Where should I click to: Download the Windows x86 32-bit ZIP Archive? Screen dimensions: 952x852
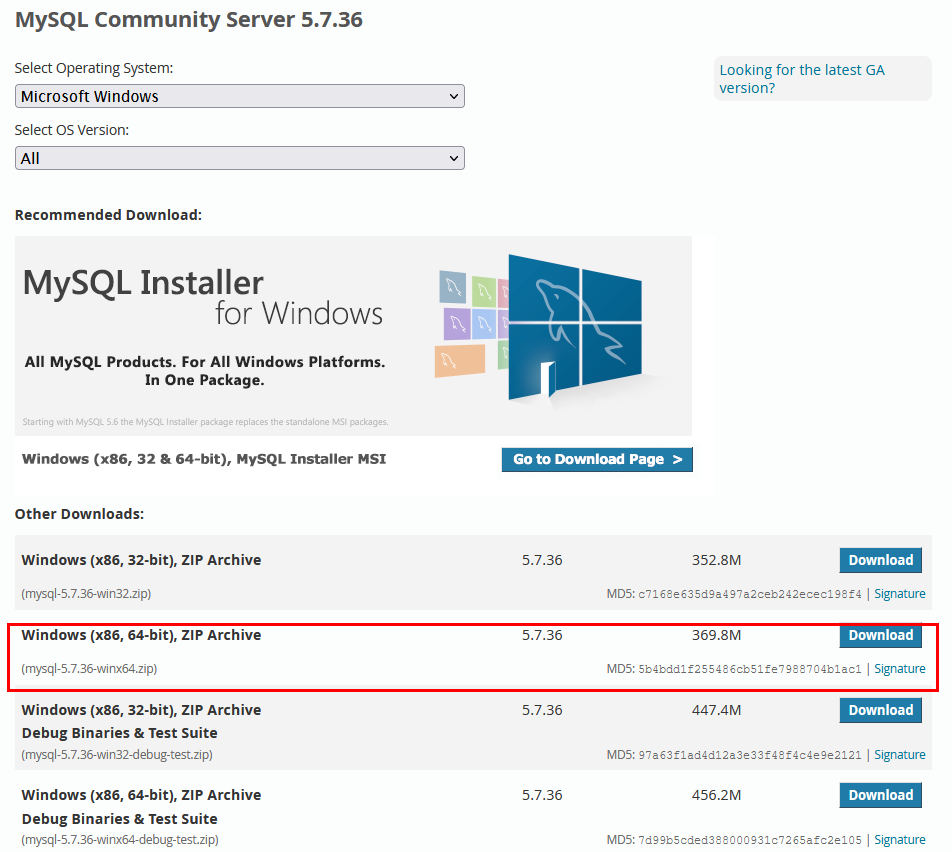pos(880,560)
